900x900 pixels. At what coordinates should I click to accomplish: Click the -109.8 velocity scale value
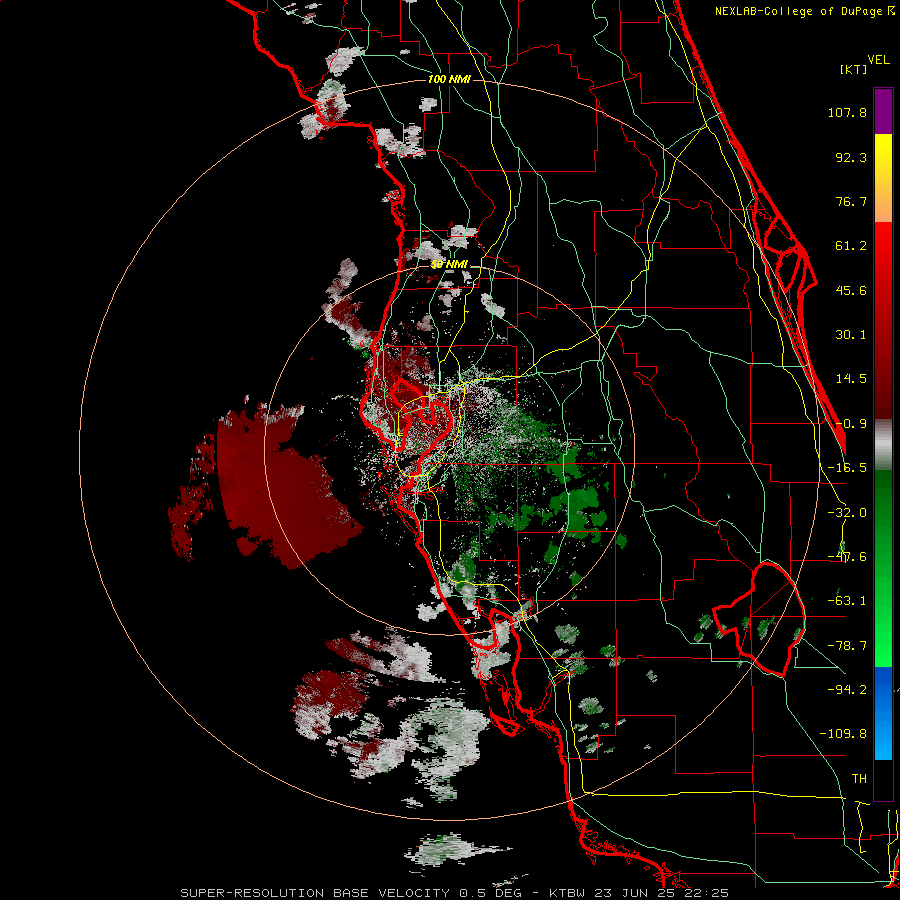(844, 734)
